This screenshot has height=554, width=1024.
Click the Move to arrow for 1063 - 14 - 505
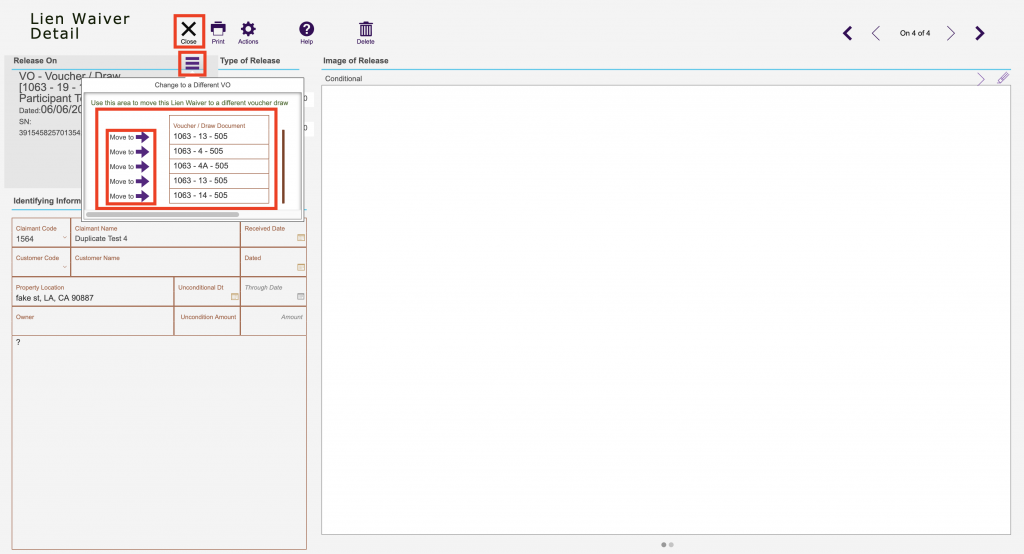point(142,196)
